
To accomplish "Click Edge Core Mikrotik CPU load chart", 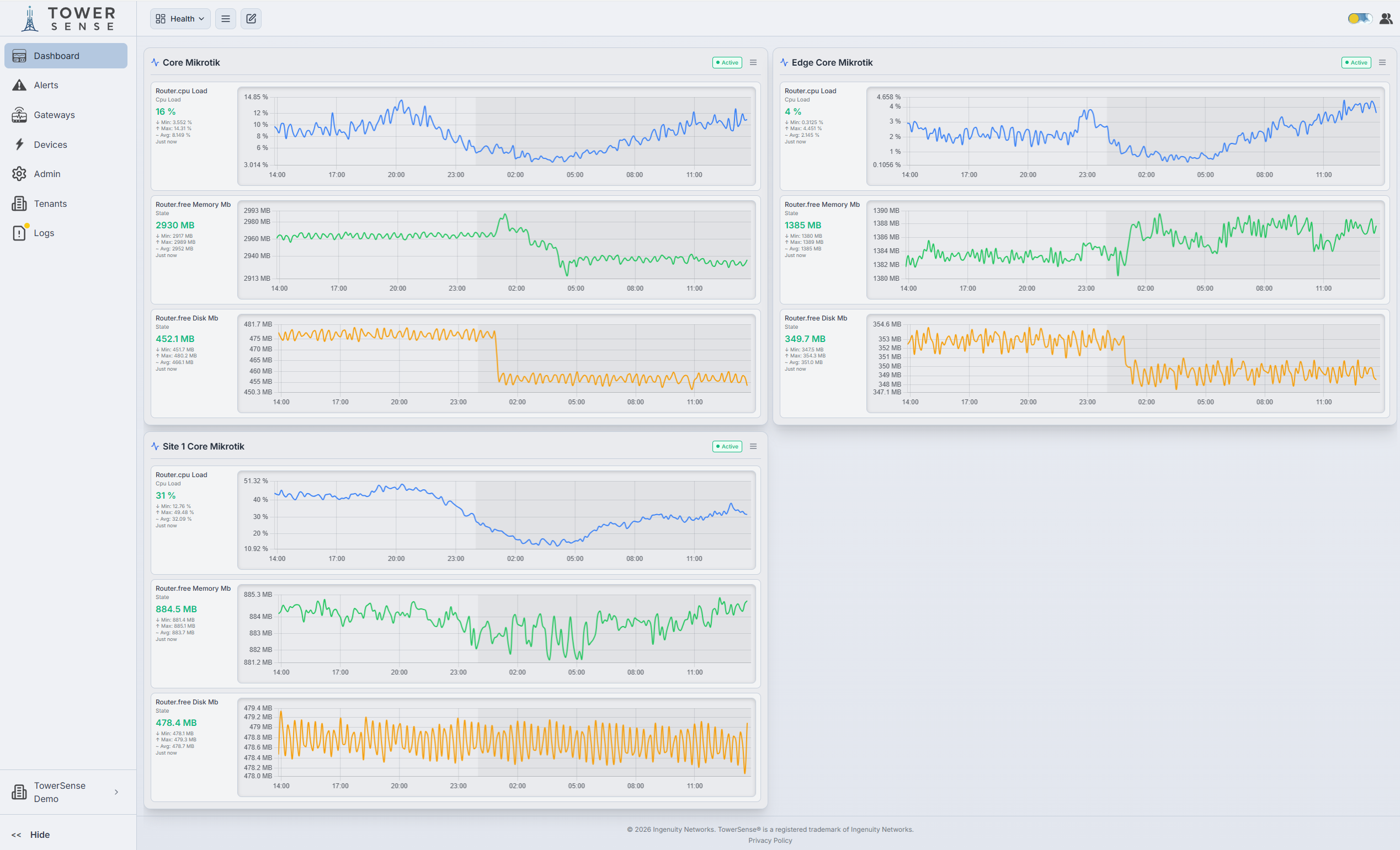I will pos(1125,136).
